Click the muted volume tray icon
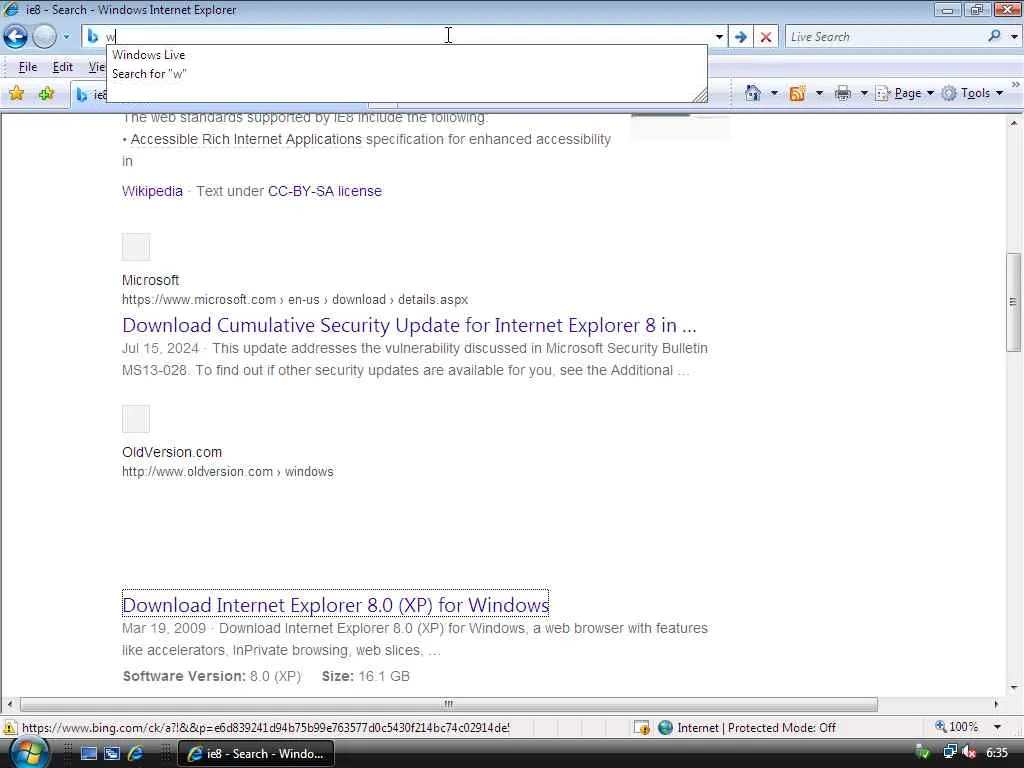The image size is (1024, 768). tap(969, 753)
